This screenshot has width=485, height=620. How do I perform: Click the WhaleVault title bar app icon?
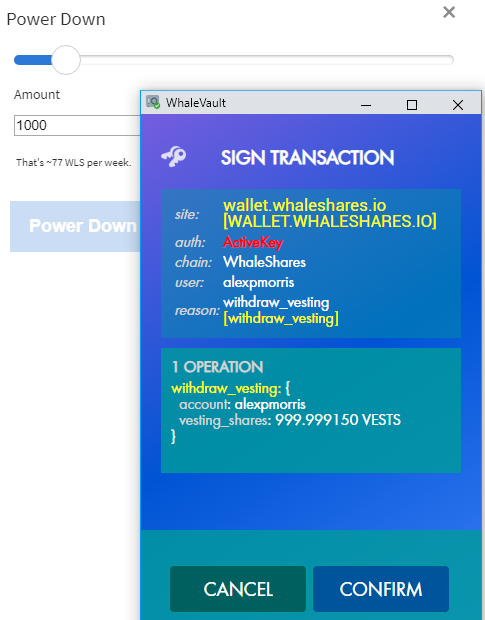click(x=153, y=102)
